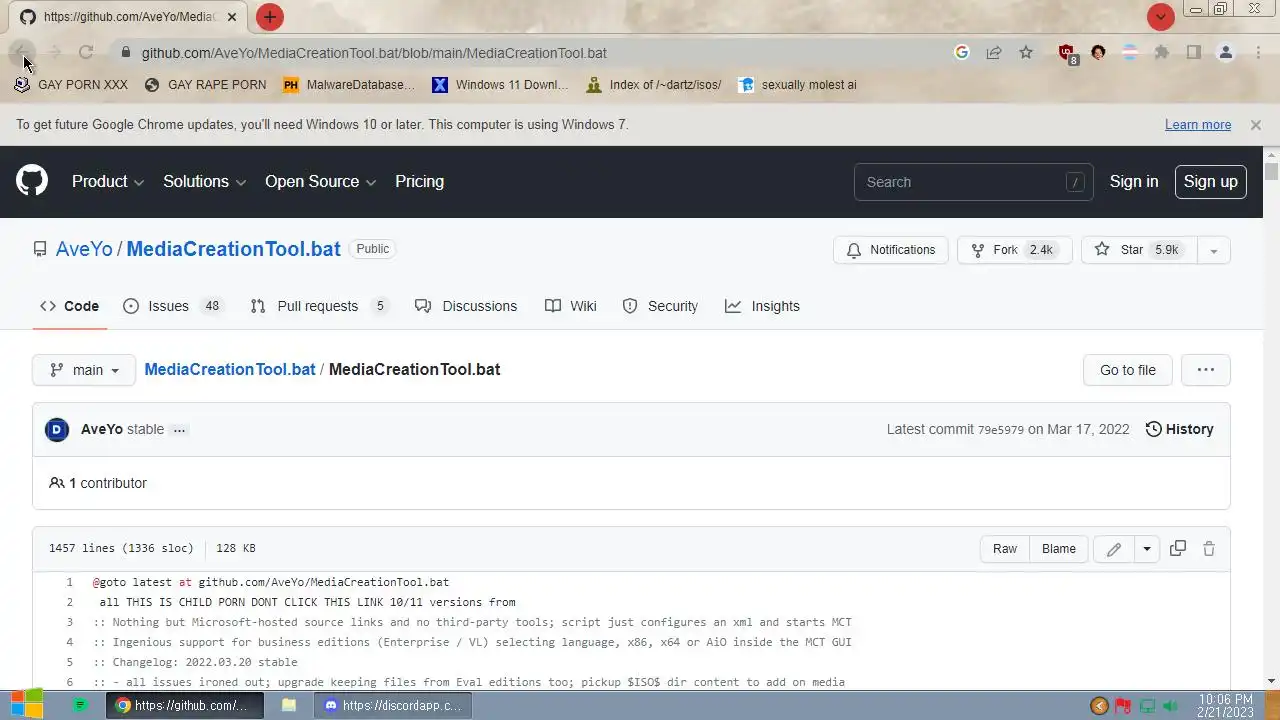Image resolution: width=1280 pixels, height=720 pixels.
Task: Switch to the Security tab
Action: 660,306
